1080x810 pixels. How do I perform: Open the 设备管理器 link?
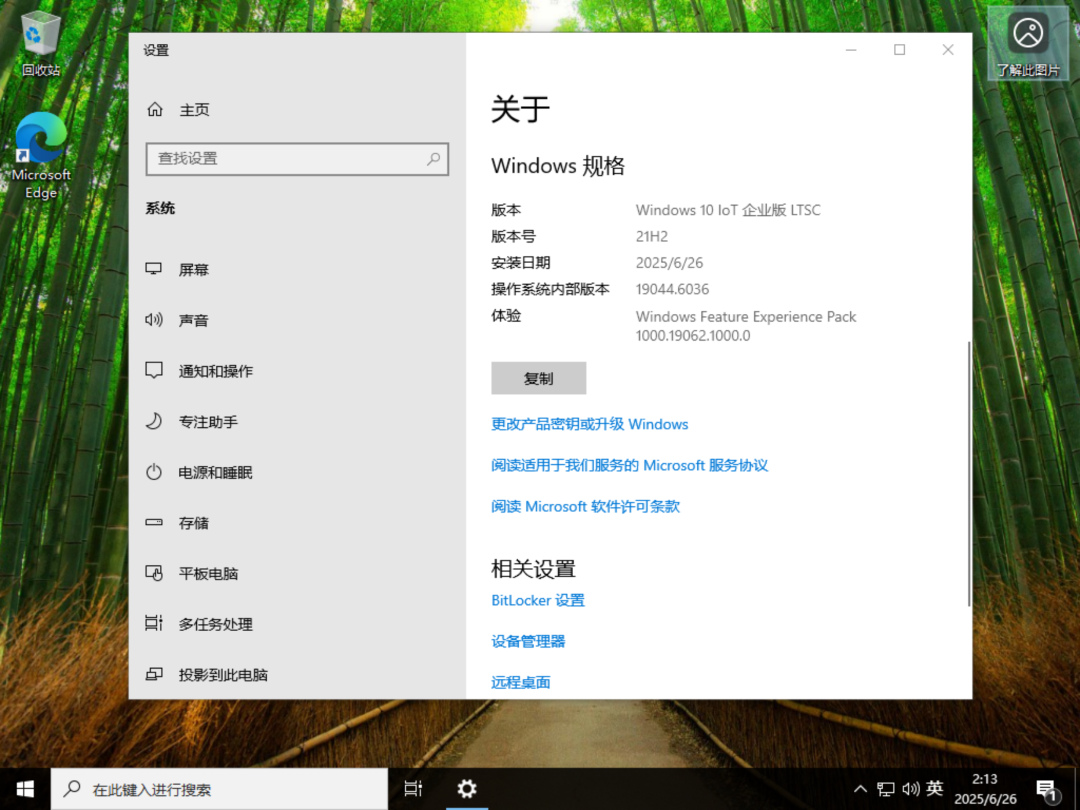pos(528,641)
